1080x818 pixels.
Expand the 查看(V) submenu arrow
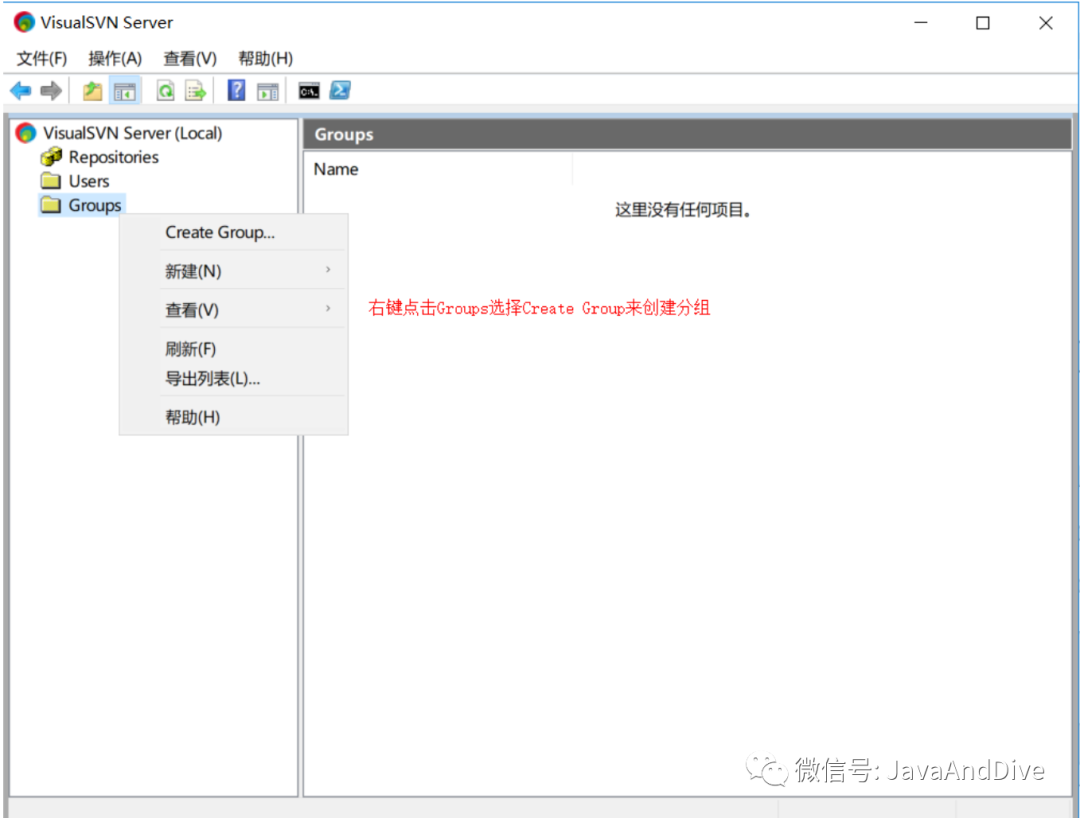click(x=328, y=308)
